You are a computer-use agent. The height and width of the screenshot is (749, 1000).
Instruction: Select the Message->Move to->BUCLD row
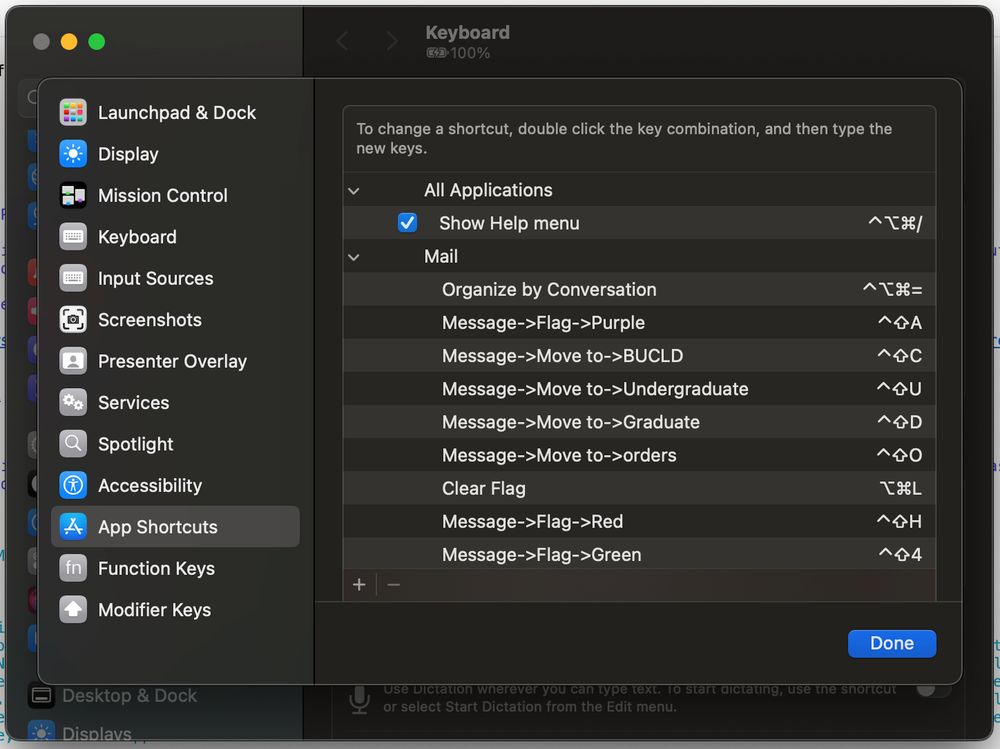pos(639,355)
